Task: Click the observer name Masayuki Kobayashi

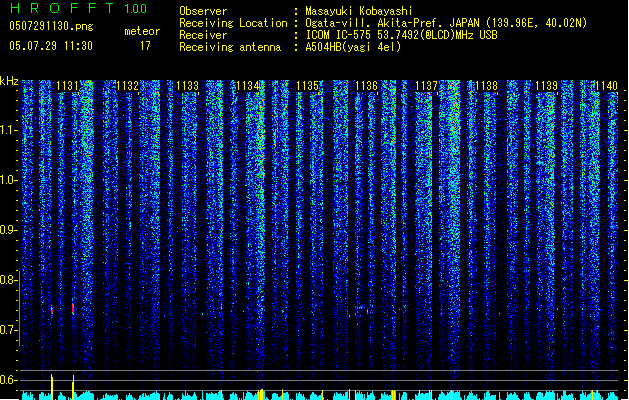Action: coord(359,11)
